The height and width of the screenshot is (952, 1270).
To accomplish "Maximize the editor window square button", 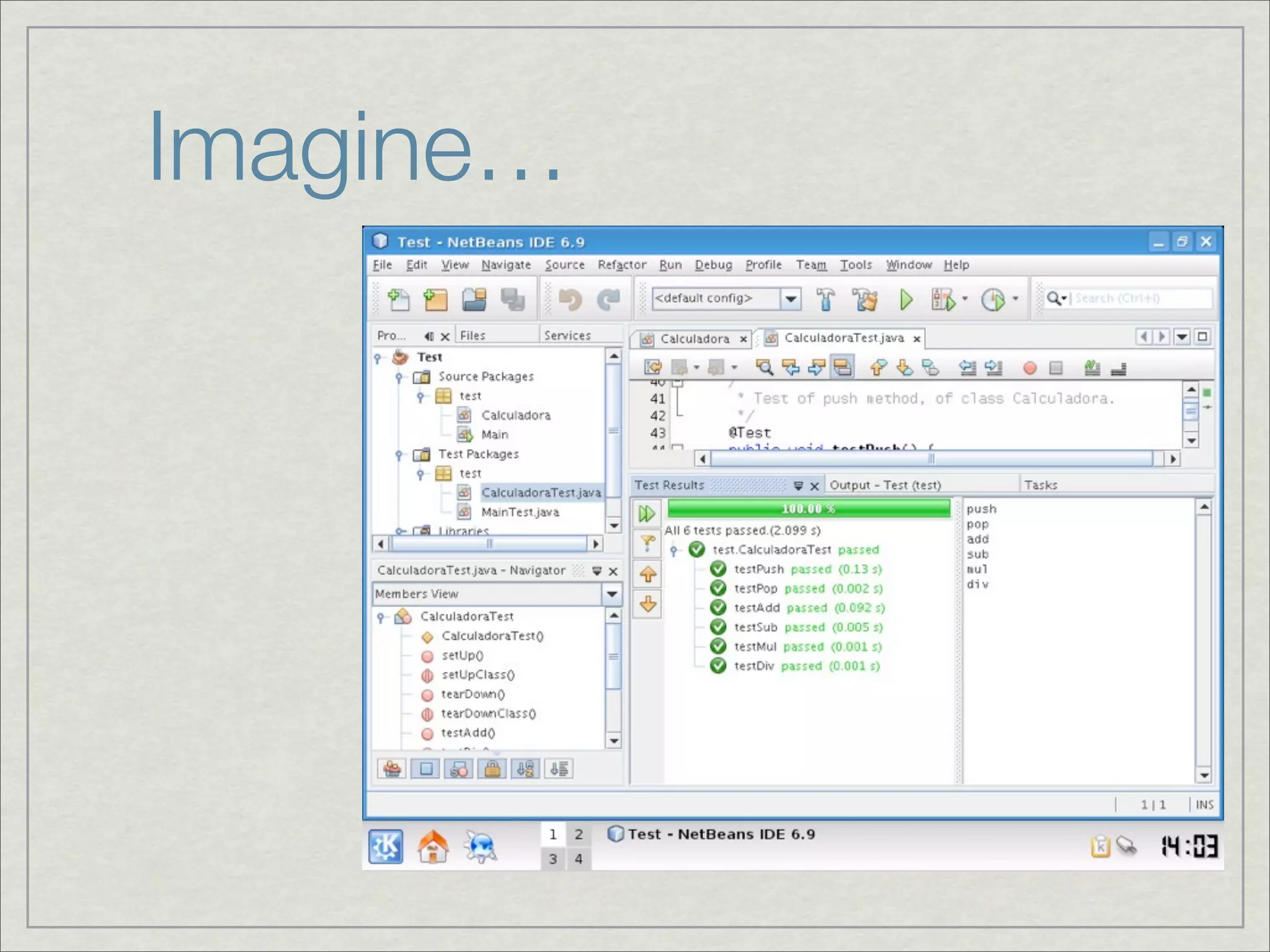I will pos(1202,337).
